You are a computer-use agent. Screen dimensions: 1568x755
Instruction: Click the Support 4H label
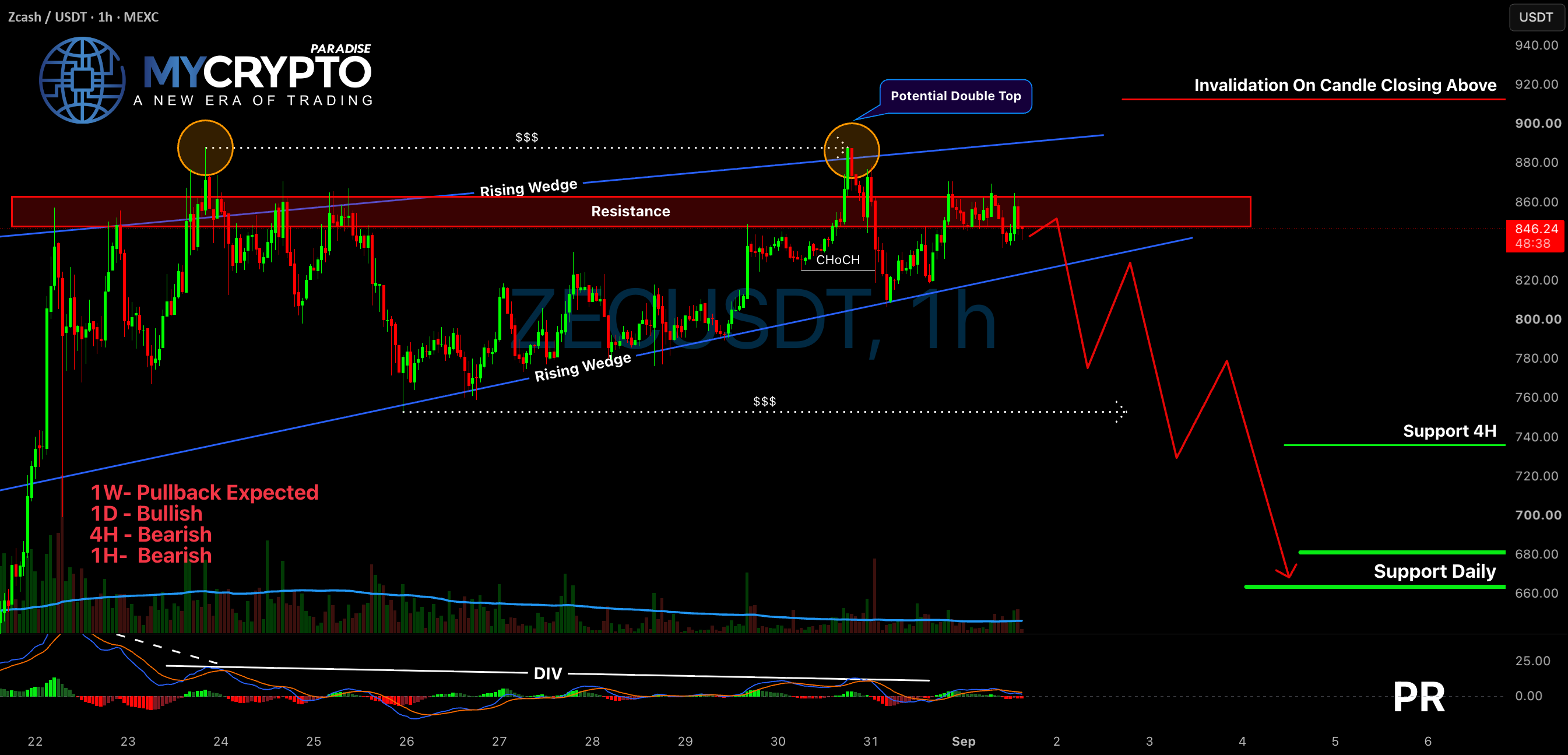[x=1449, y=431]
